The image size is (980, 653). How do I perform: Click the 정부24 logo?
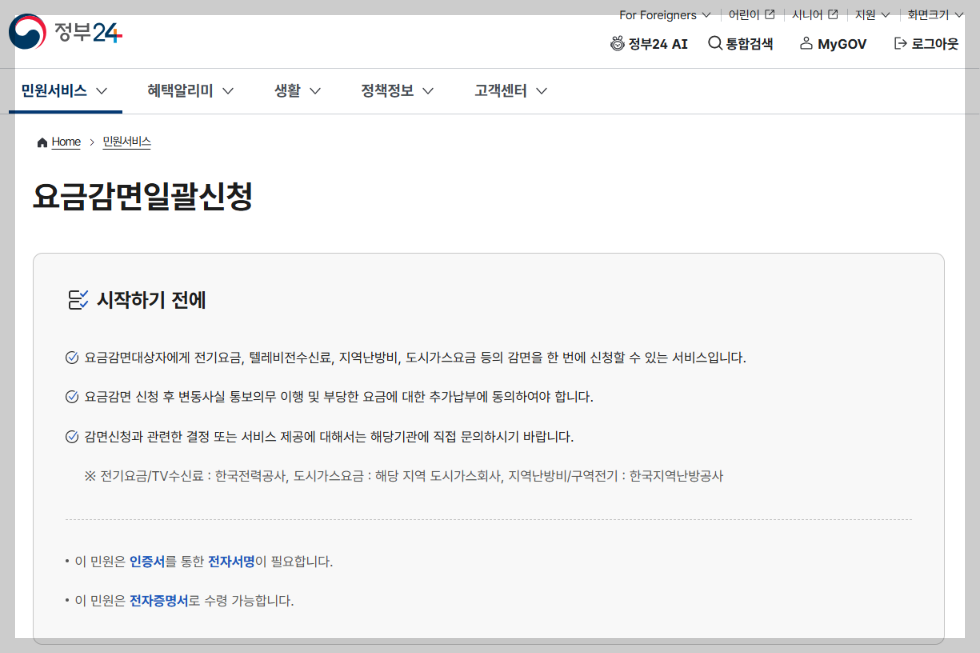click(x=66, y=31)
